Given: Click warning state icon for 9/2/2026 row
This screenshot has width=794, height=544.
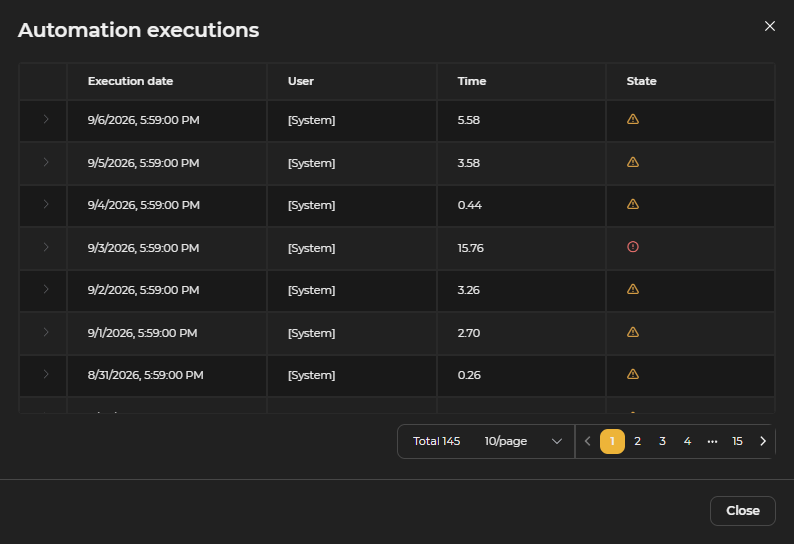Looking at the screenshot, I should [633, 289].
